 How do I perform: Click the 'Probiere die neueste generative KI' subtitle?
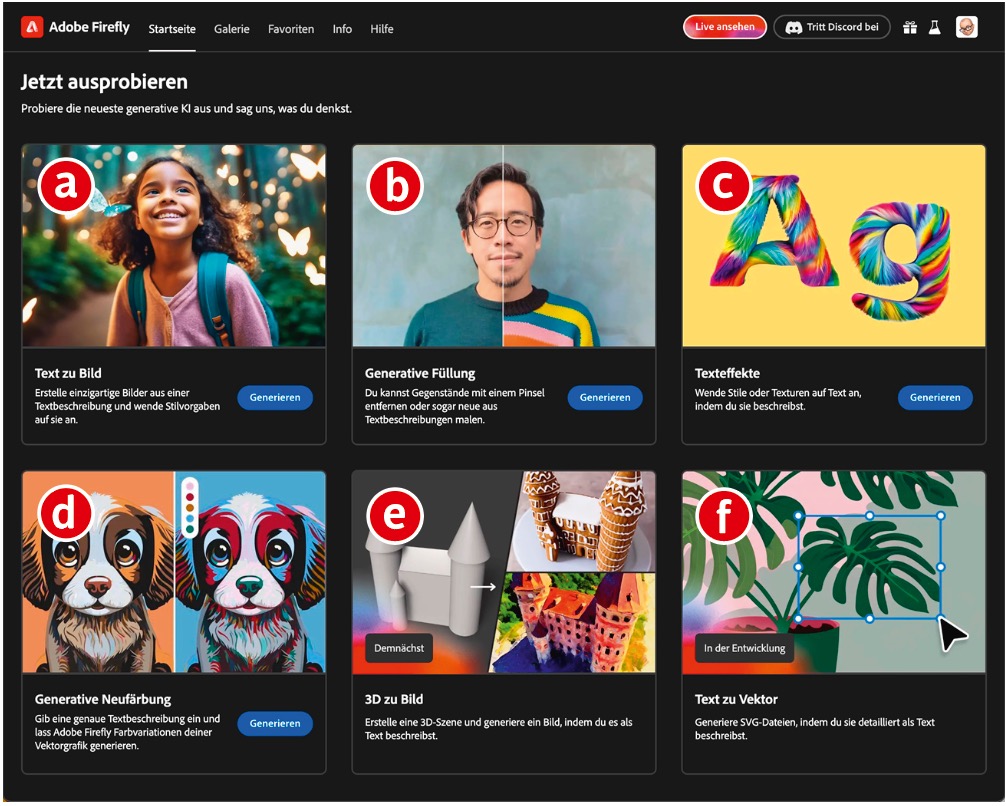pos(187,108)
